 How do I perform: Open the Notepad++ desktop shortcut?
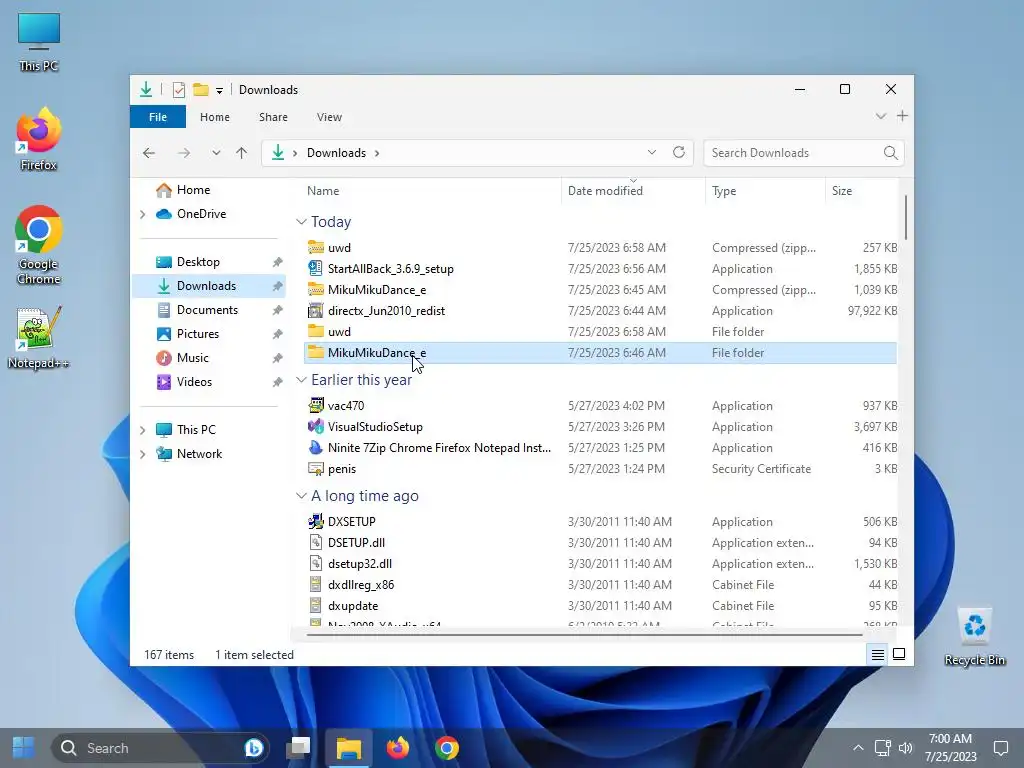point(39,338)
